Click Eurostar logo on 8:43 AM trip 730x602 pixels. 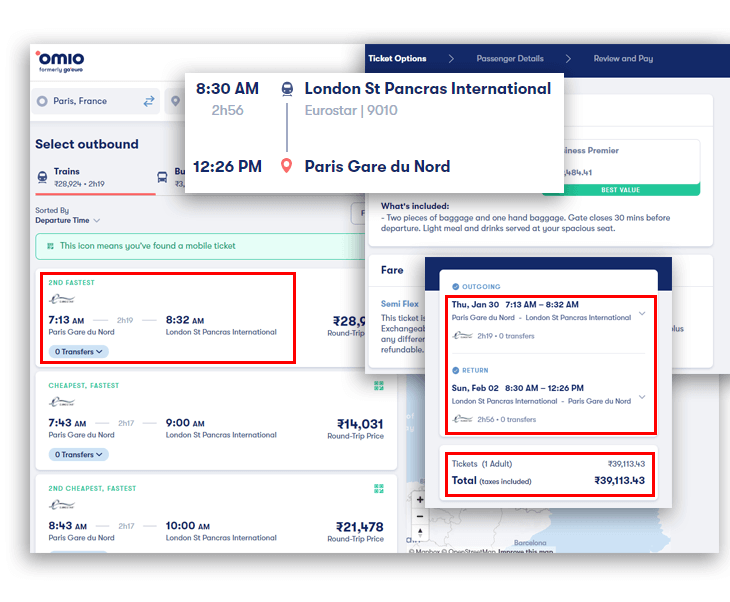pos(62,505)
